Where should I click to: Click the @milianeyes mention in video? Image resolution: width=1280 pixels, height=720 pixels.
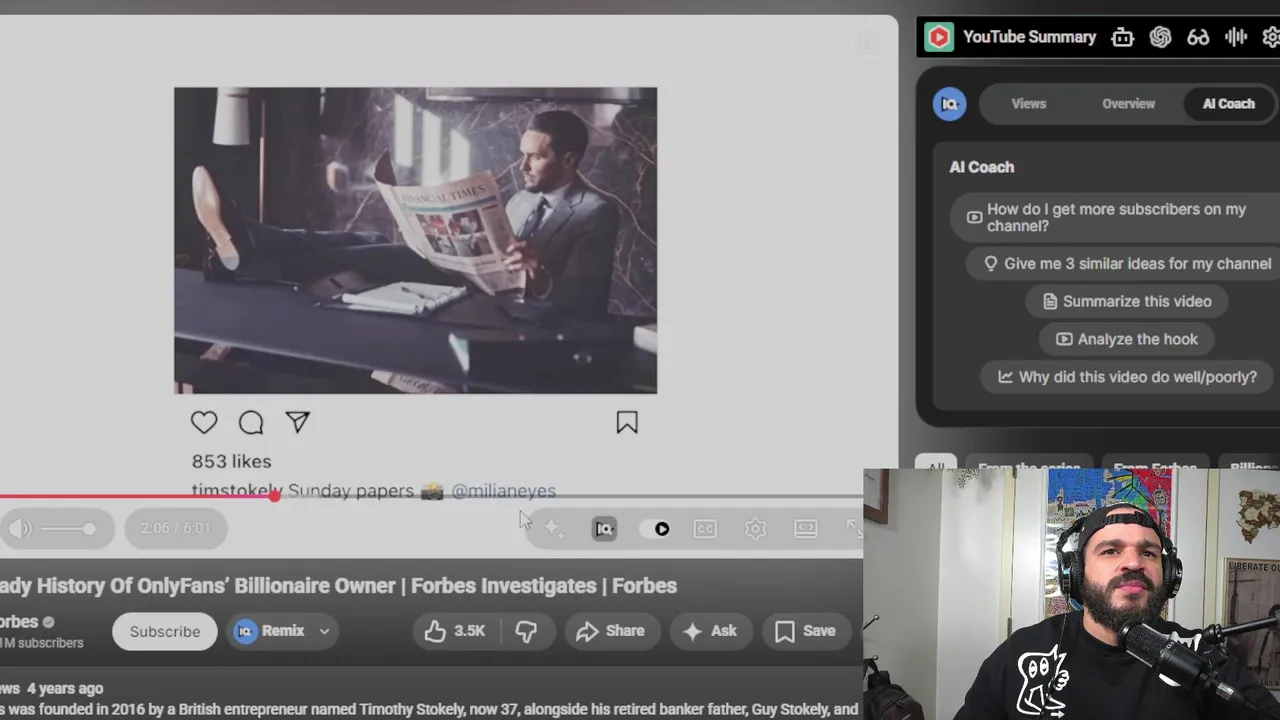503,491
